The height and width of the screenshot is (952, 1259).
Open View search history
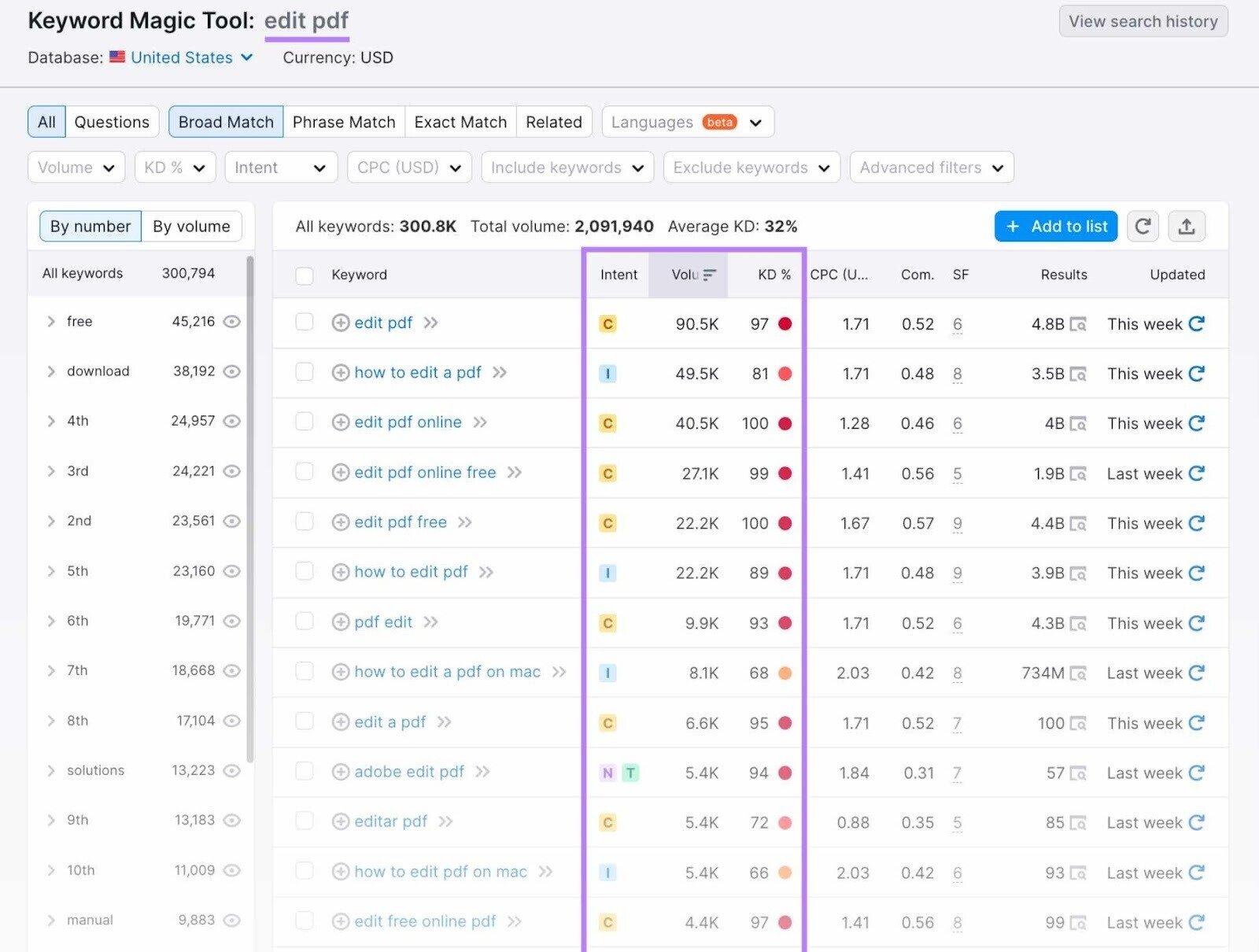pos(1143,21)
